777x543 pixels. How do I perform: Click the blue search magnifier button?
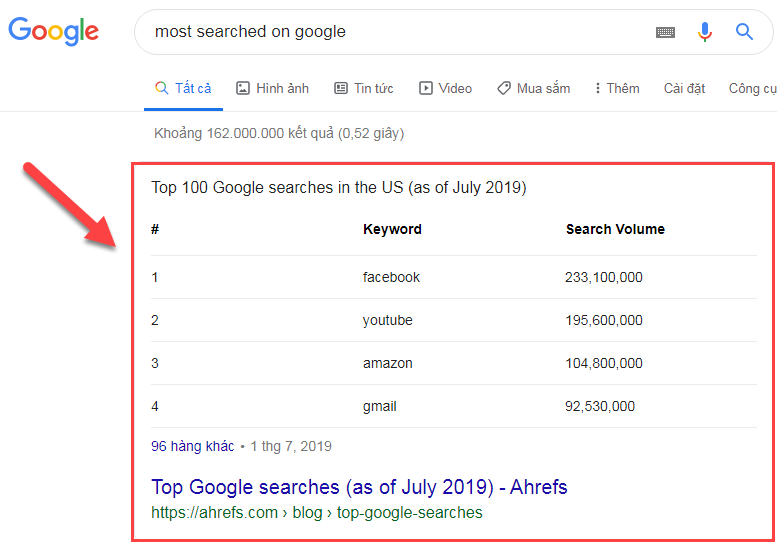point(744,32)
